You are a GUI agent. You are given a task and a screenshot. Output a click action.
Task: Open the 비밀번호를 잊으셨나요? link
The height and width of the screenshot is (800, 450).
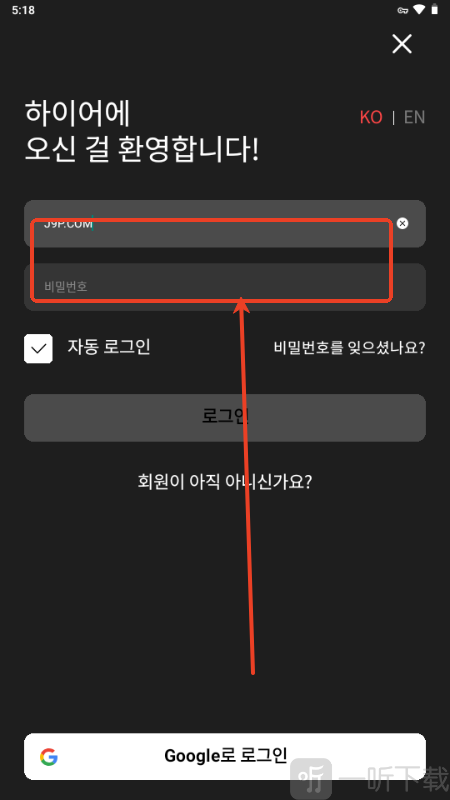pyautogui.click(x=349, y=348)
